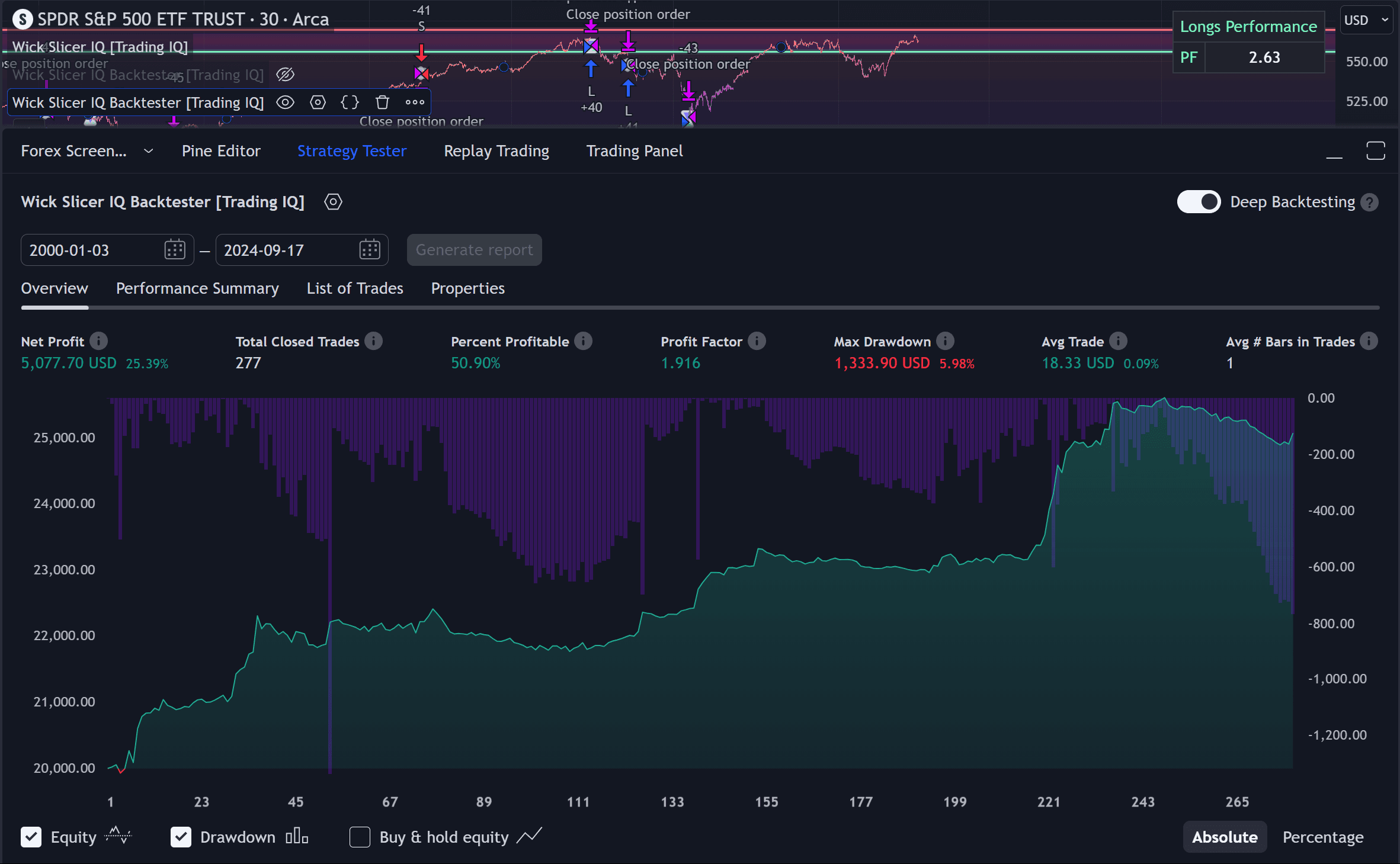Viewport: 1400px width, 864px height.
Task: Open source code braces icon in chart legend
Action: point(350,102)
